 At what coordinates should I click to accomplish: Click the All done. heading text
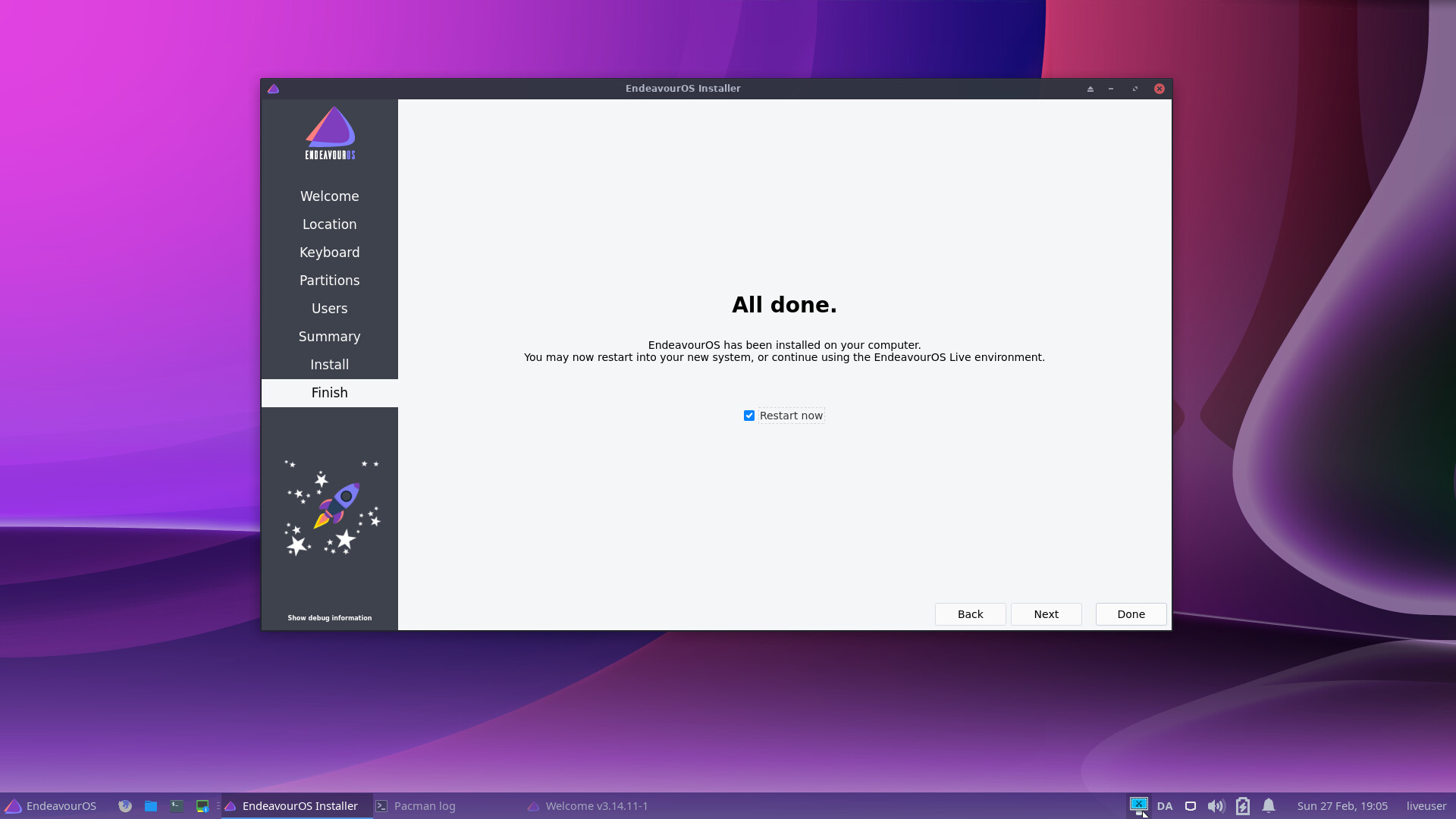[784, 305]
